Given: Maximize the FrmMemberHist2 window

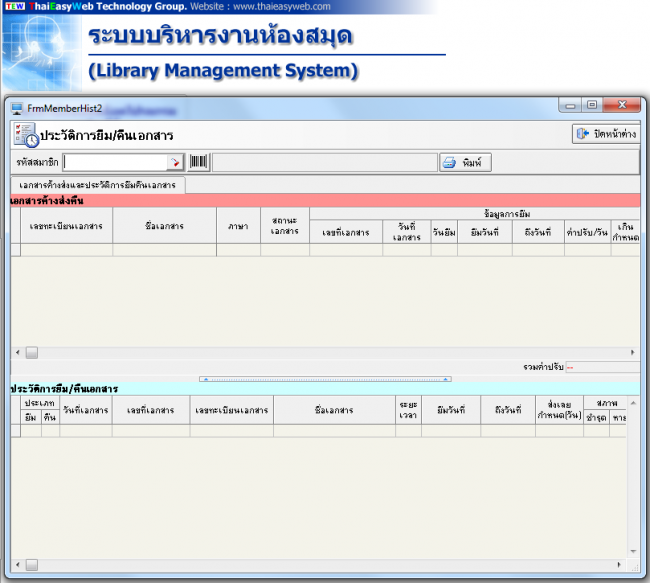Looking at the screenshot, I should click(x=592, y=105).
